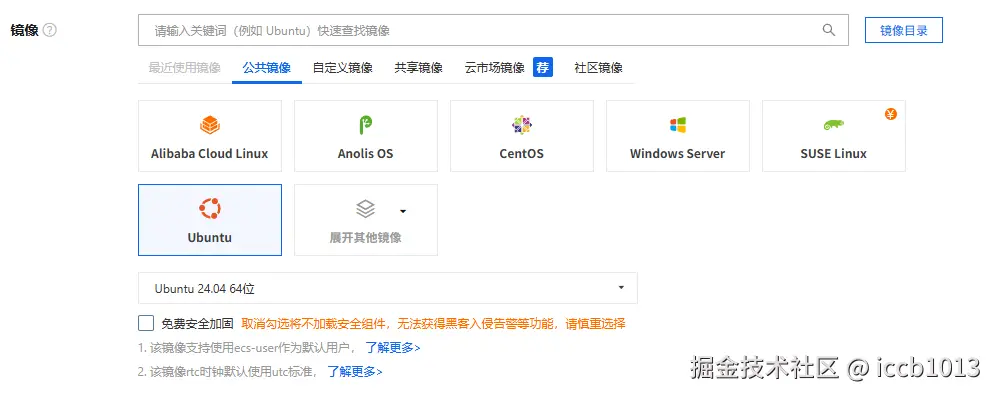Select the Anolis OS image card
995x396 pixels.
pyautogui.click(x=366, y=136)
